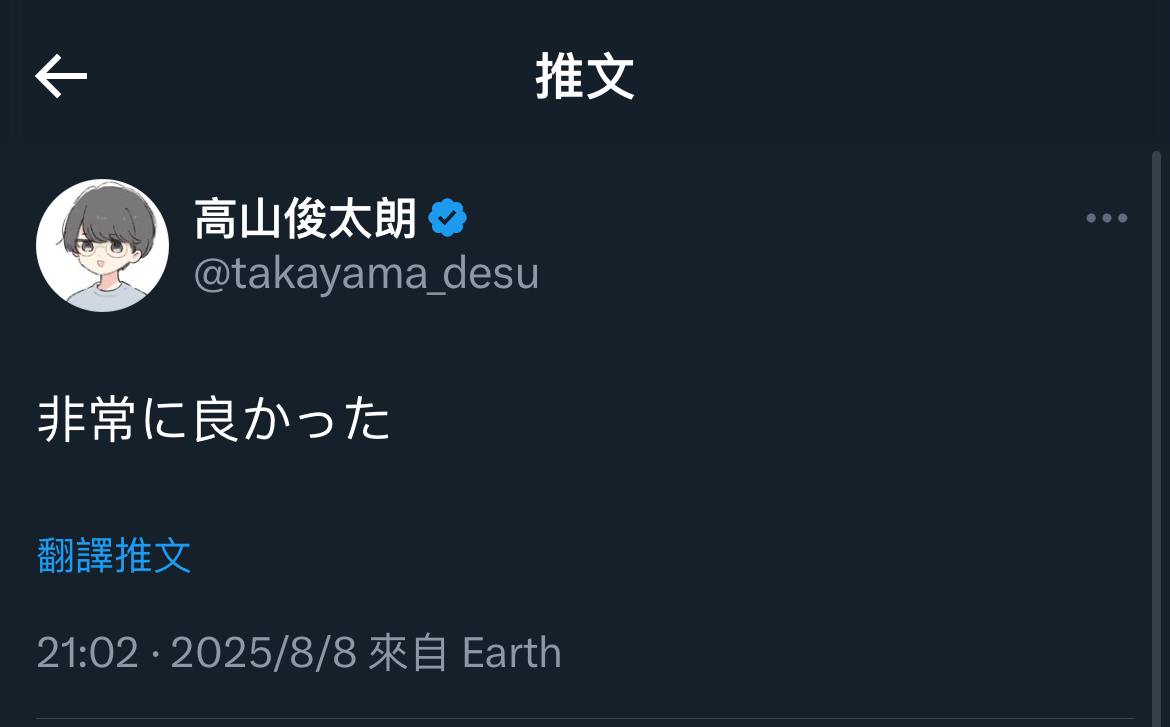
Task: Click the vertical scrollbar at right edge
Action: 1156,400
